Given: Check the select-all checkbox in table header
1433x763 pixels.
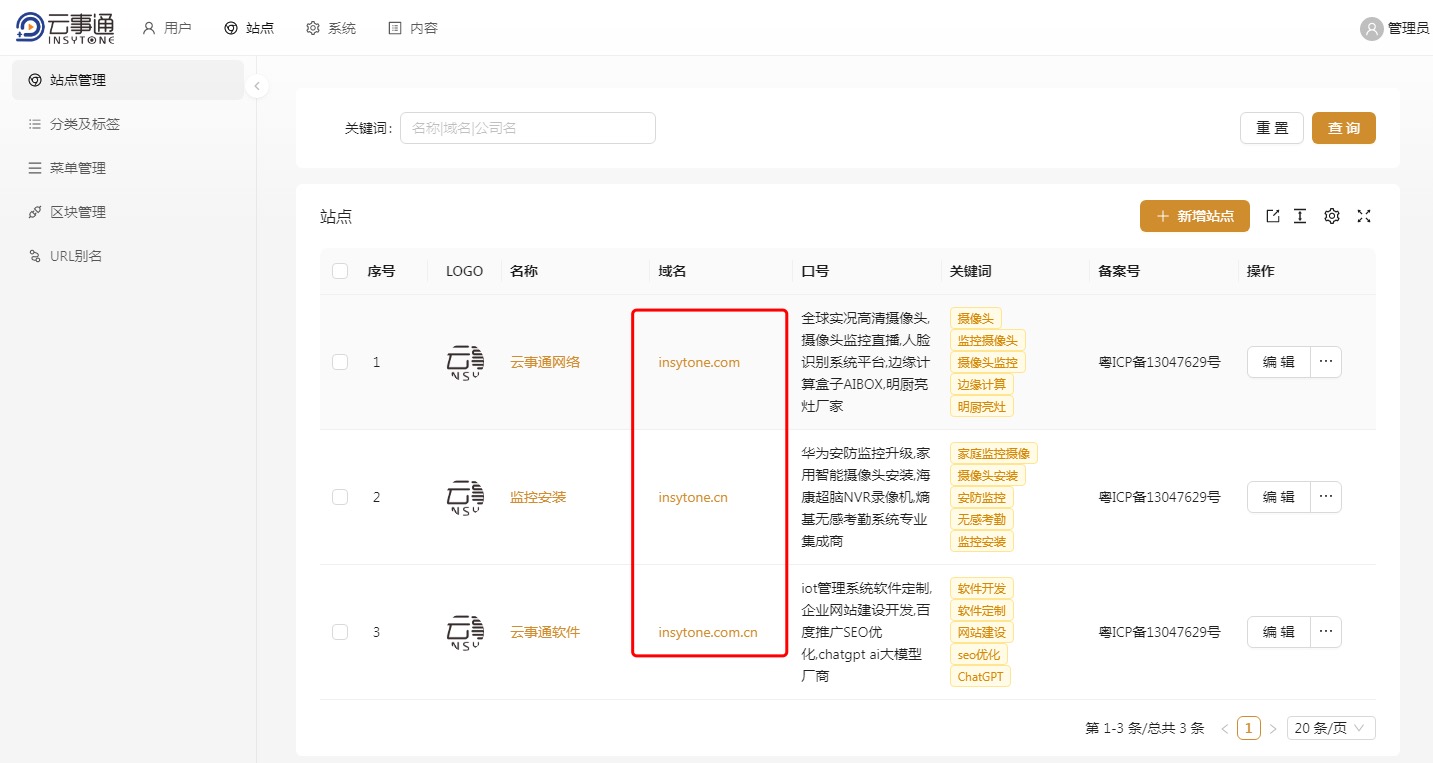Looking at the screenshot, I should [x=339, y=270].
